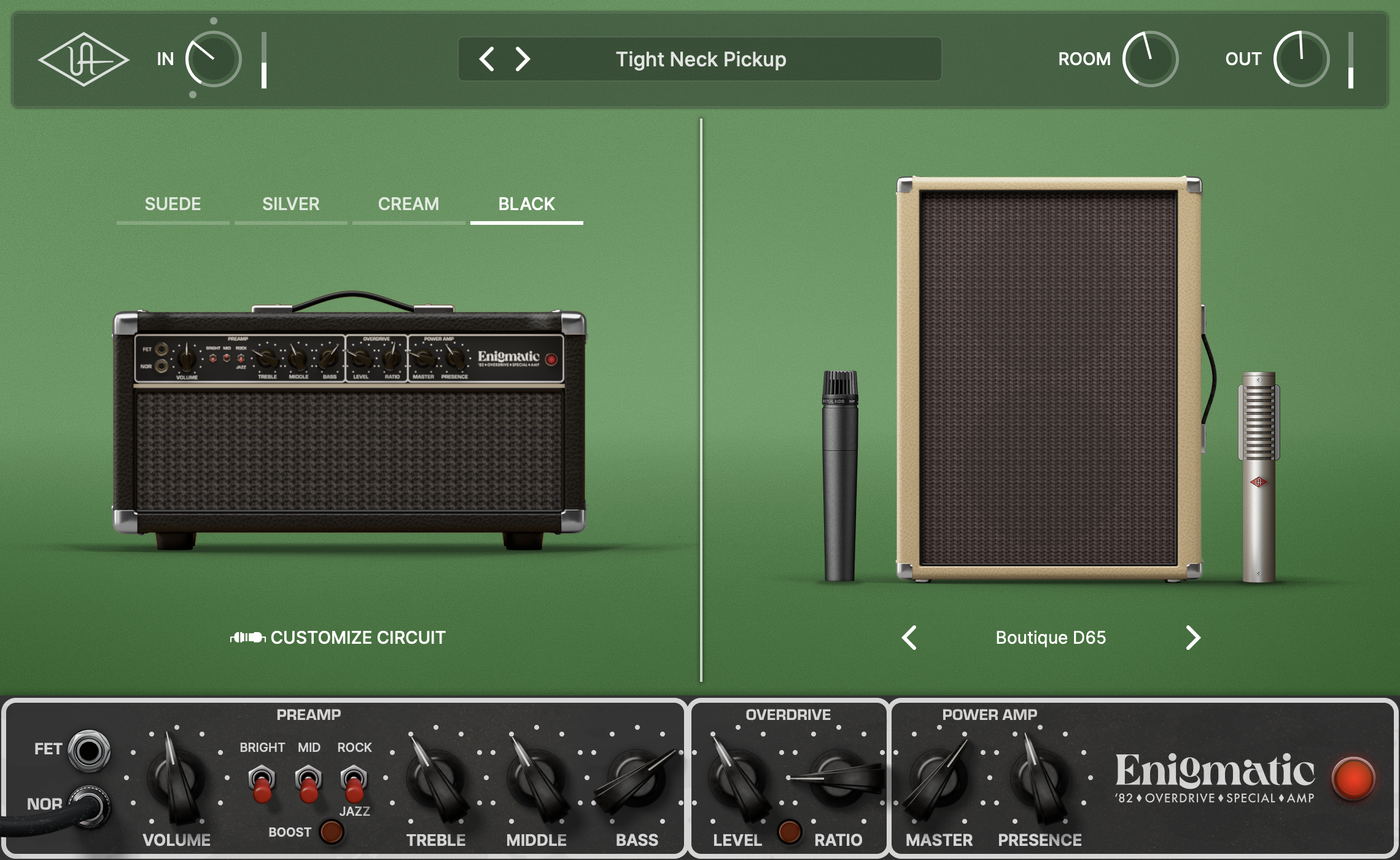
Task: Click the PREAMP section label
Action: click(308, 714)
